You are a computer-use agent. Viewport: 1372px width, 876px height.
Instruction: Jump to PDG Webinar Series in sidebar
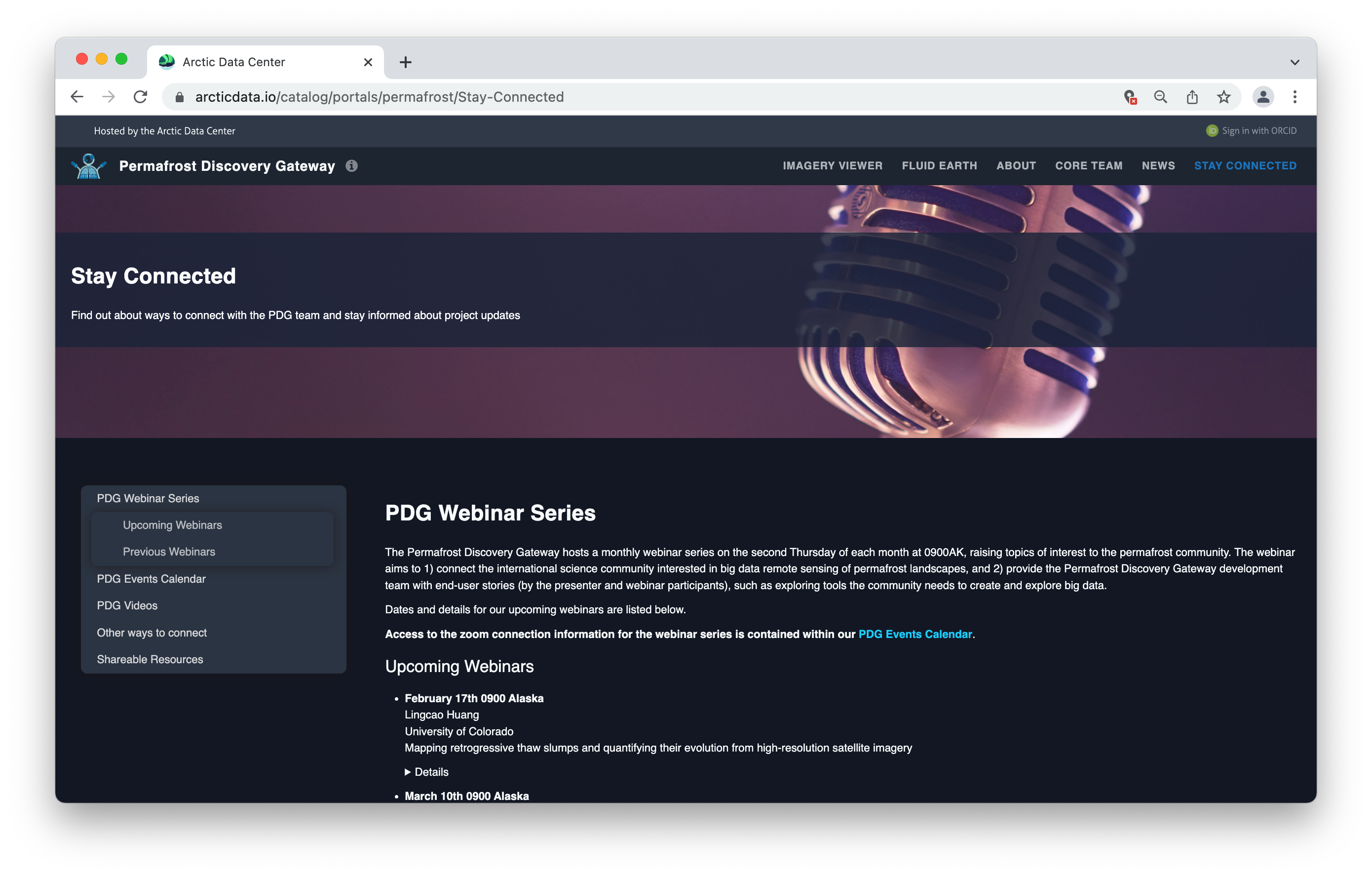tap(148, 498)
